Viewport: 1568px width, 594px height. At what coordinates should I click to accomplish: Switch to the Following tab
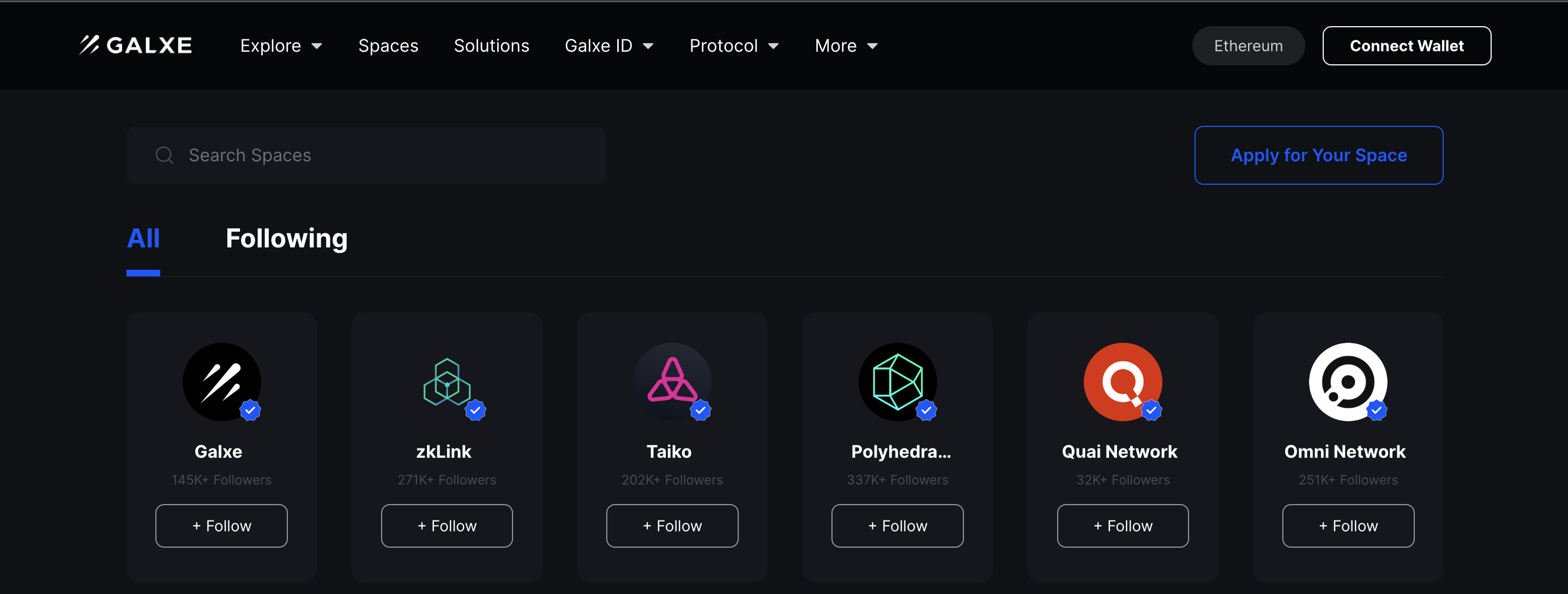pos(286,239)
